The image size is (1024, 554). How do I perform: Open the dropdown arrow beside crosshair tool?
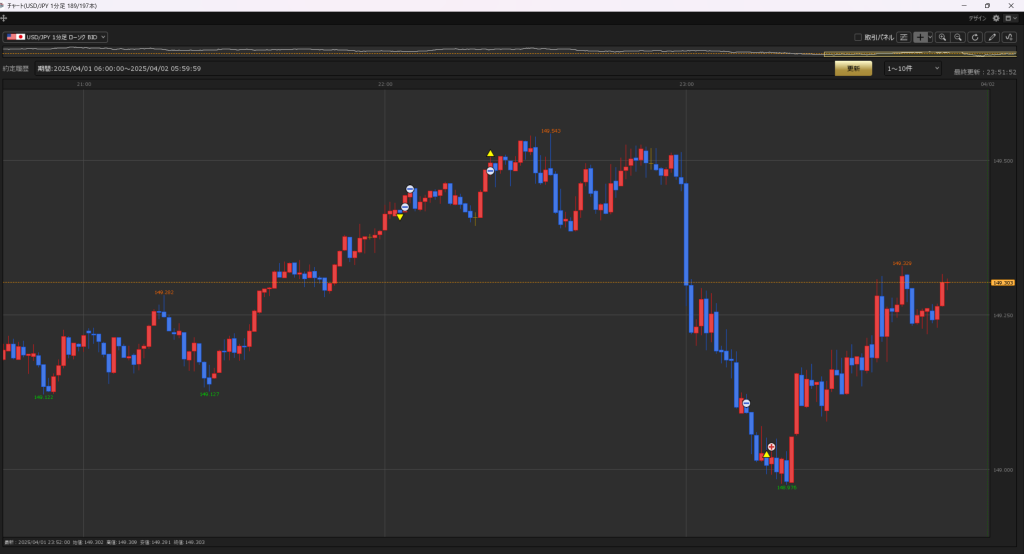click(930, 37)
